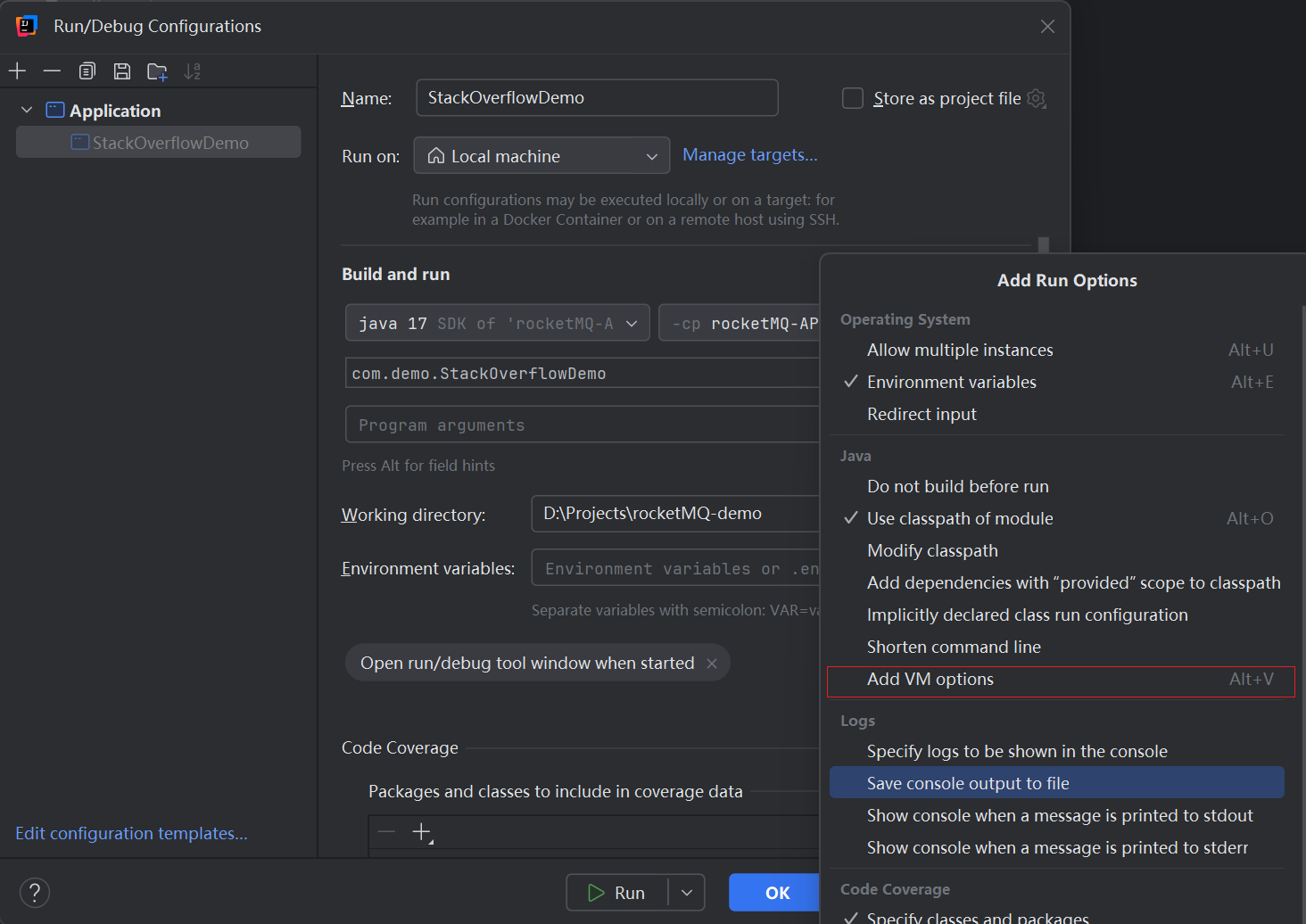Click the Save Configuration icon
This screenshot has width=1306, height=924.
[x=122, y=71]
